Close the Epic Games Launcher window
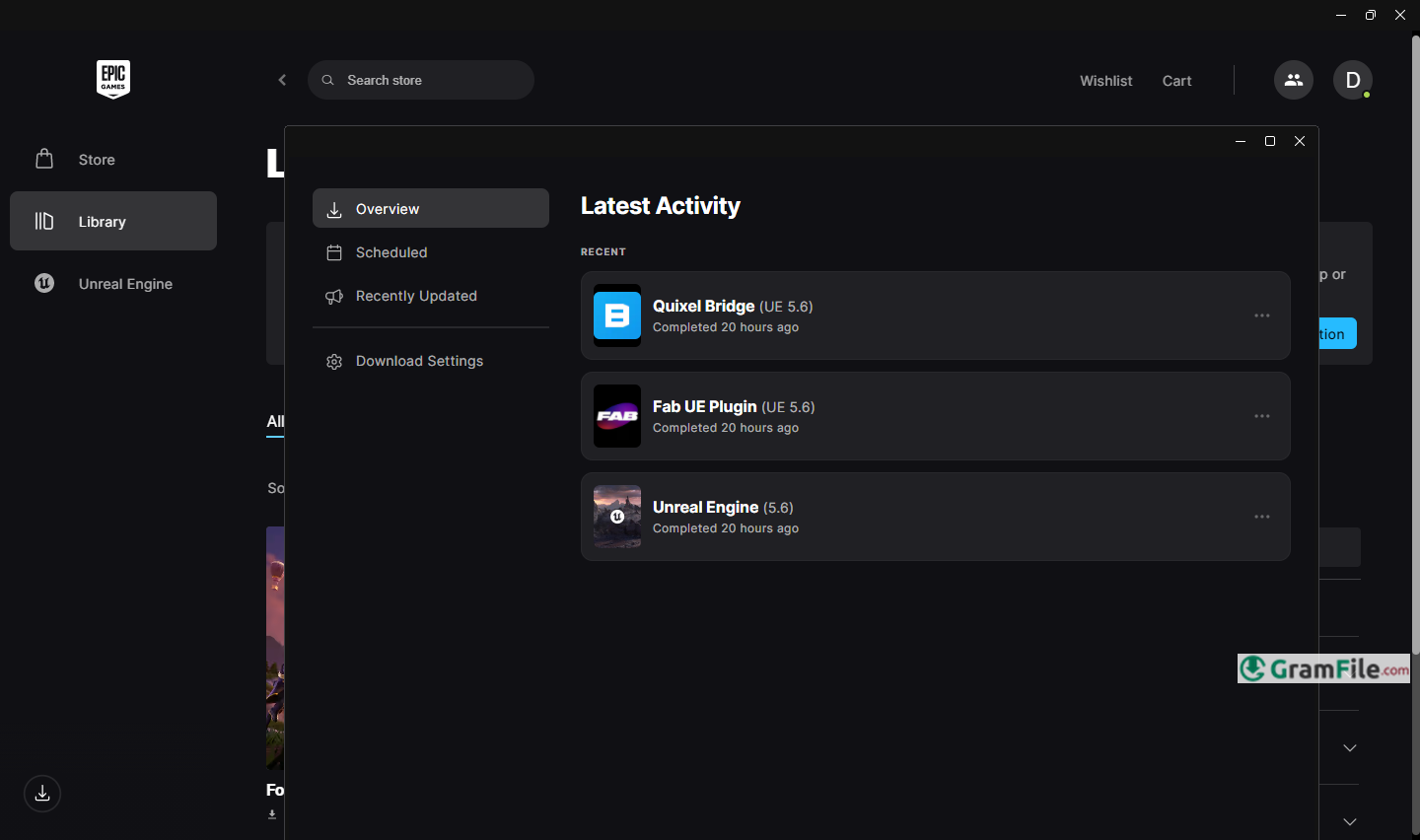Screen dimensions: 1420x840 coord(1400,15)
